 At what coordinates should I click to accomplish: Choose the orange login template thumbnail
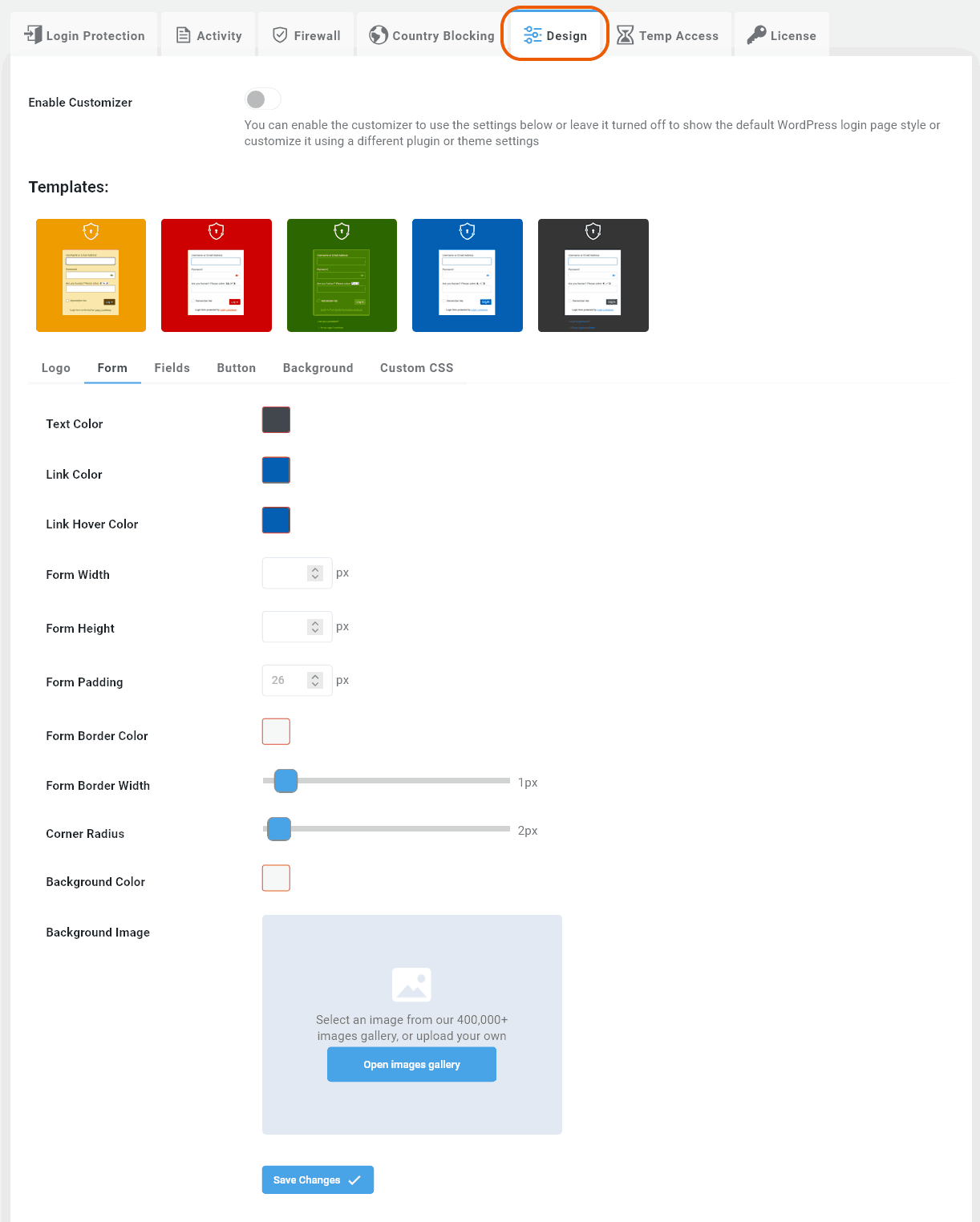click(91, 275)
